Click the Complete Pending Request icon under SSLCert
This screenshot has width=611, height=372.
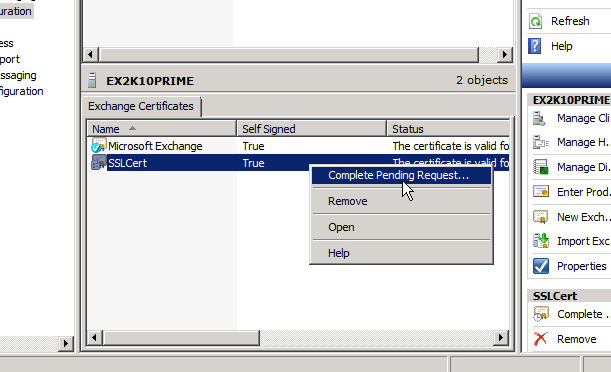541,314
